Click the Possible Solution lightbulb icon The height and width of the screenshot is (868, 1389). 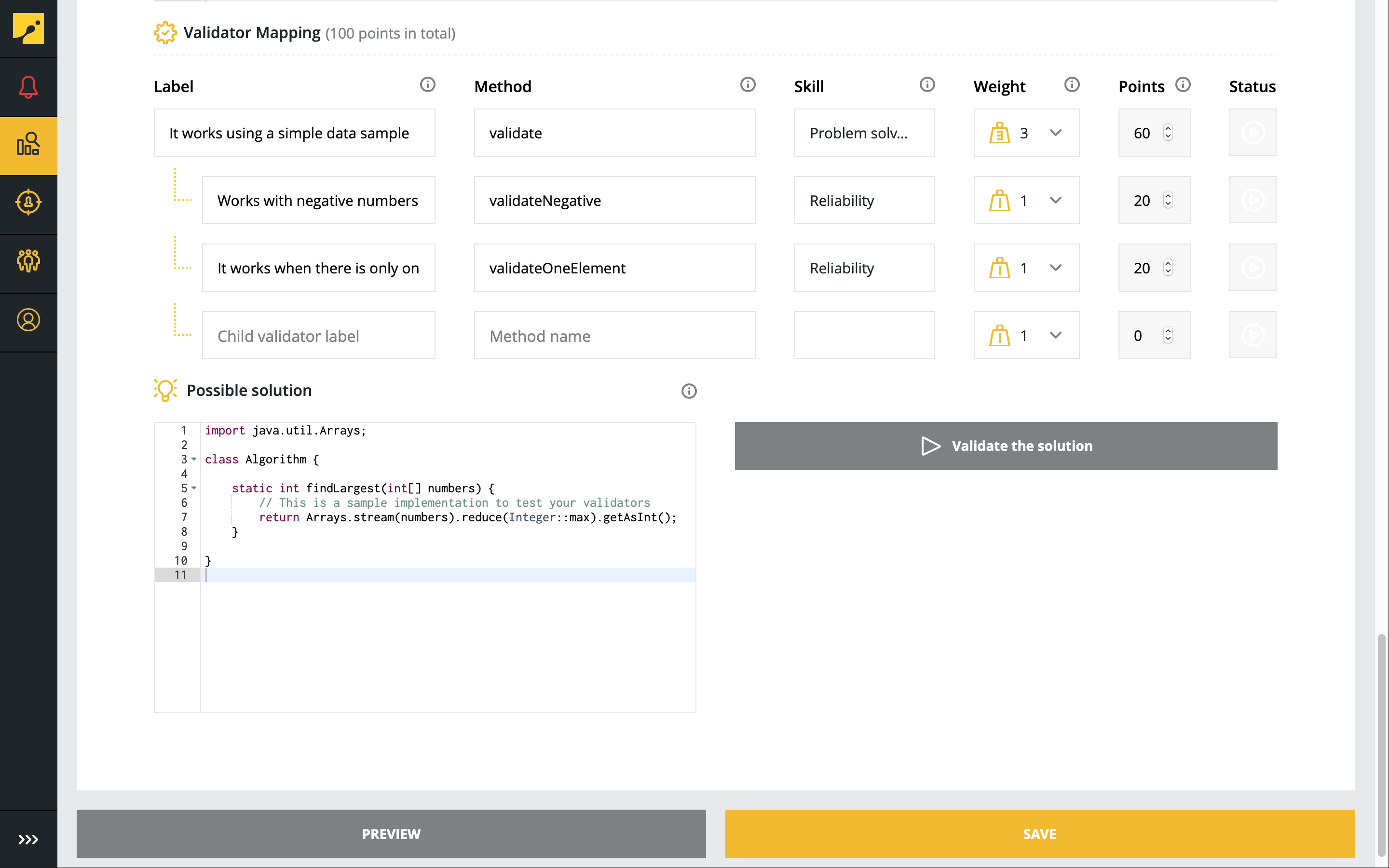click(166, 390)
